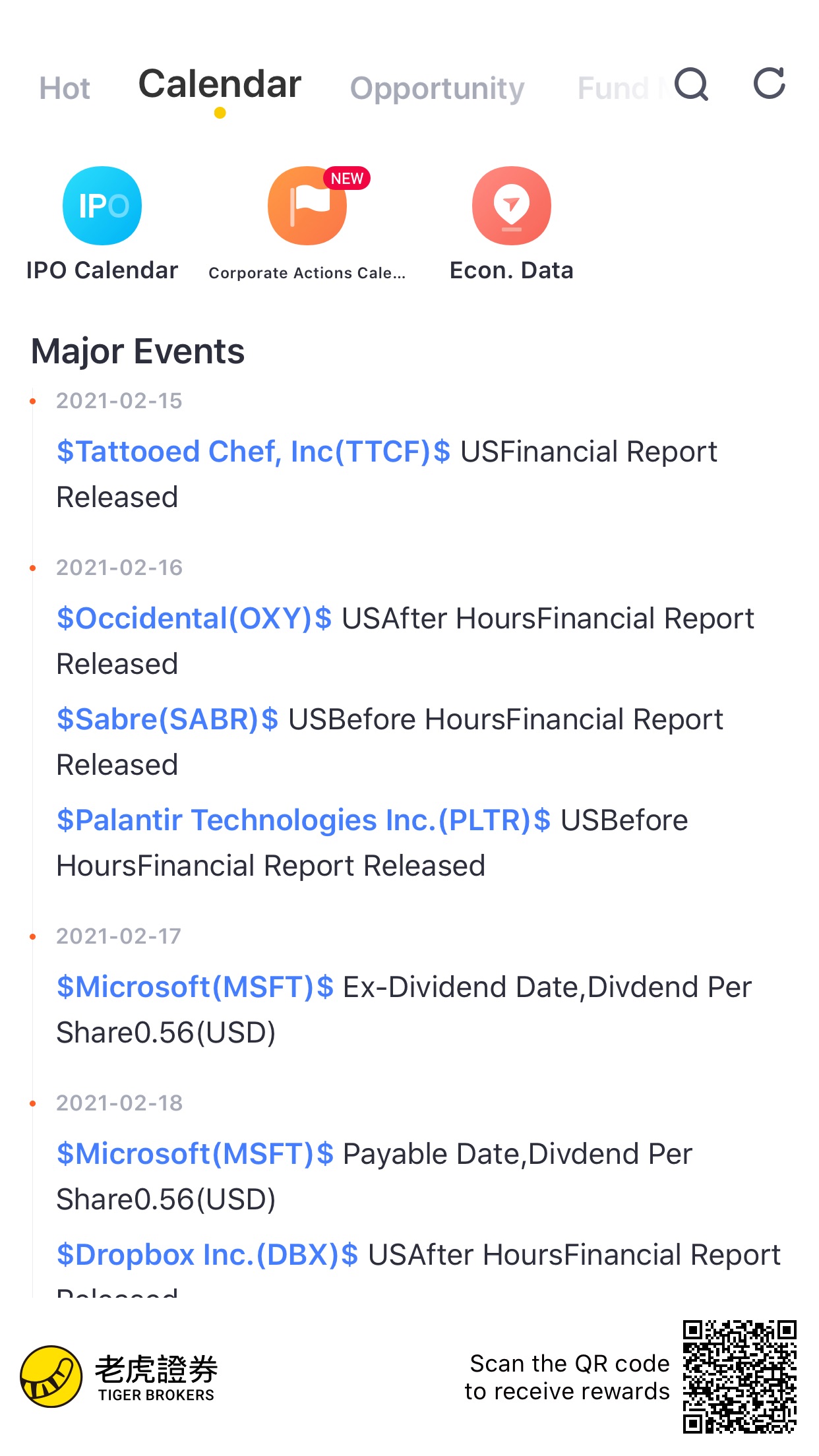Select the Calendar tab
This screenshot has height=1456, width=819.
220,85
